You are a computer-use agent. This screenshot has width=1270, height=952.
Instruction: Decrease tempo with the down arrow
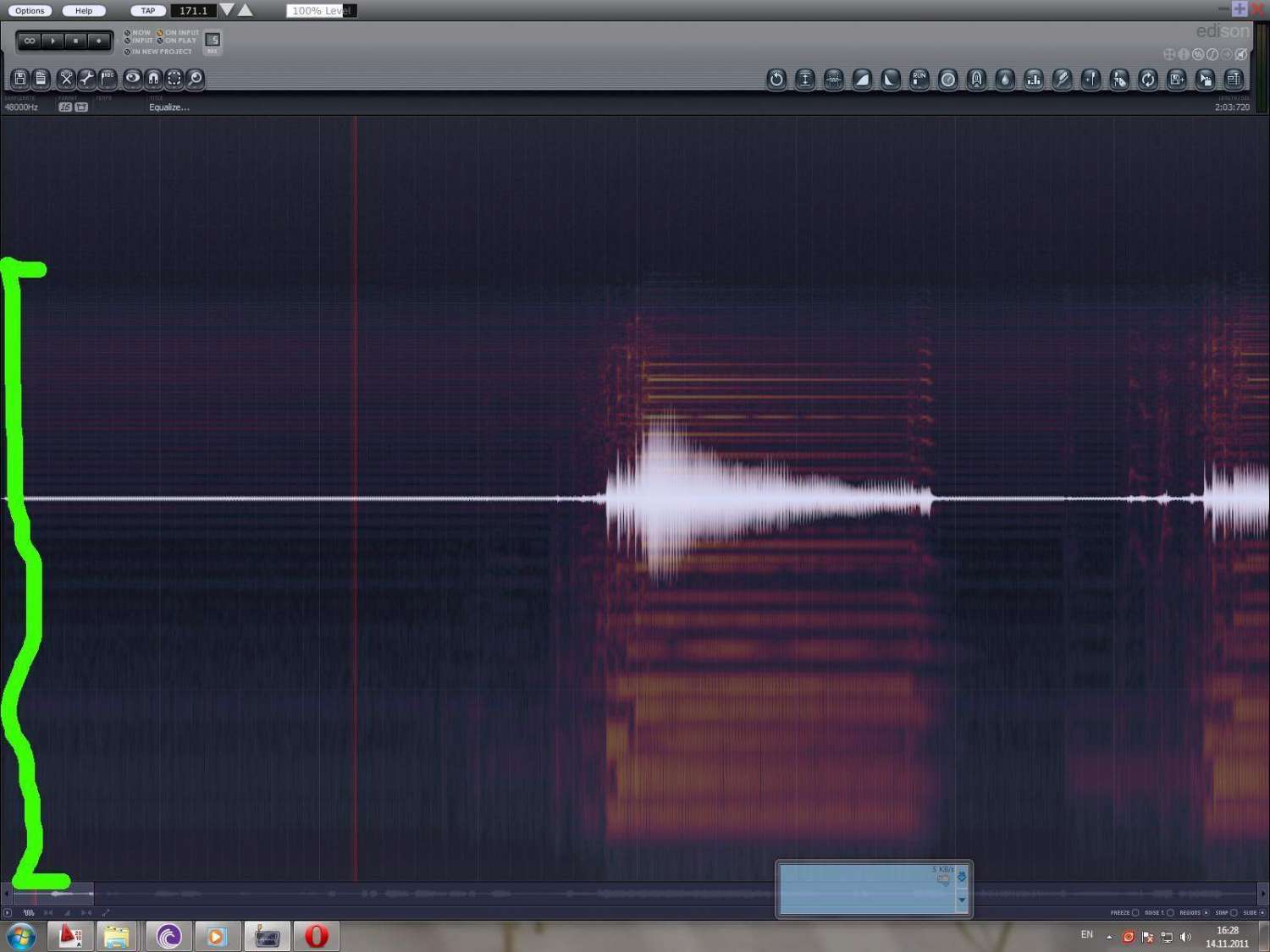click(227, 10)
